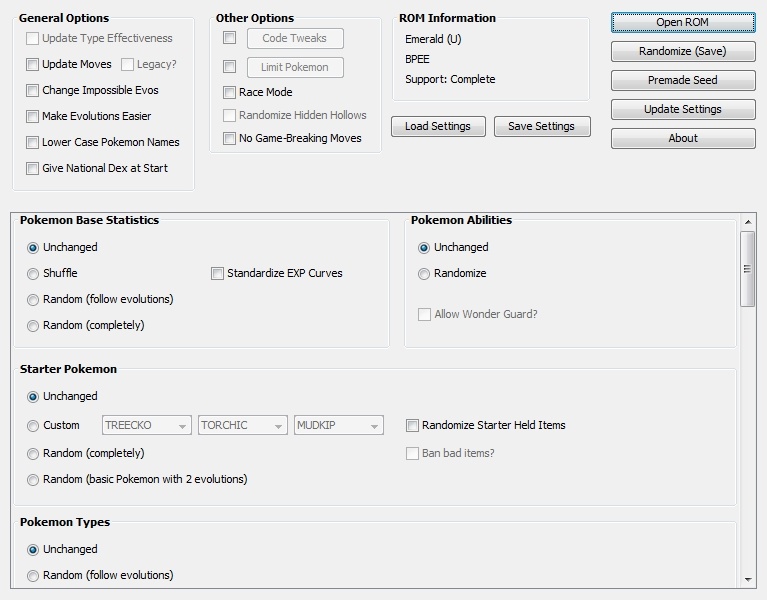This screenshot has width=767, height=600.
Task: Enable Make Evolutions Easier option
Action: [33, 117]
